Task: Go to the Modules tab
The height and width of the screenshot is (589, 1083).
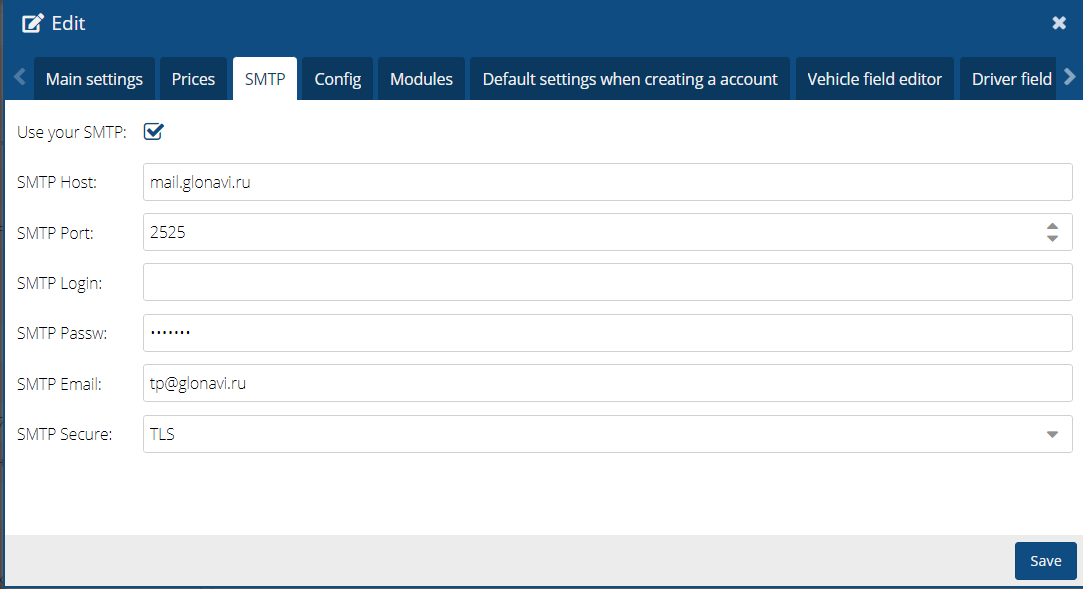Action: tap(421, 79)
